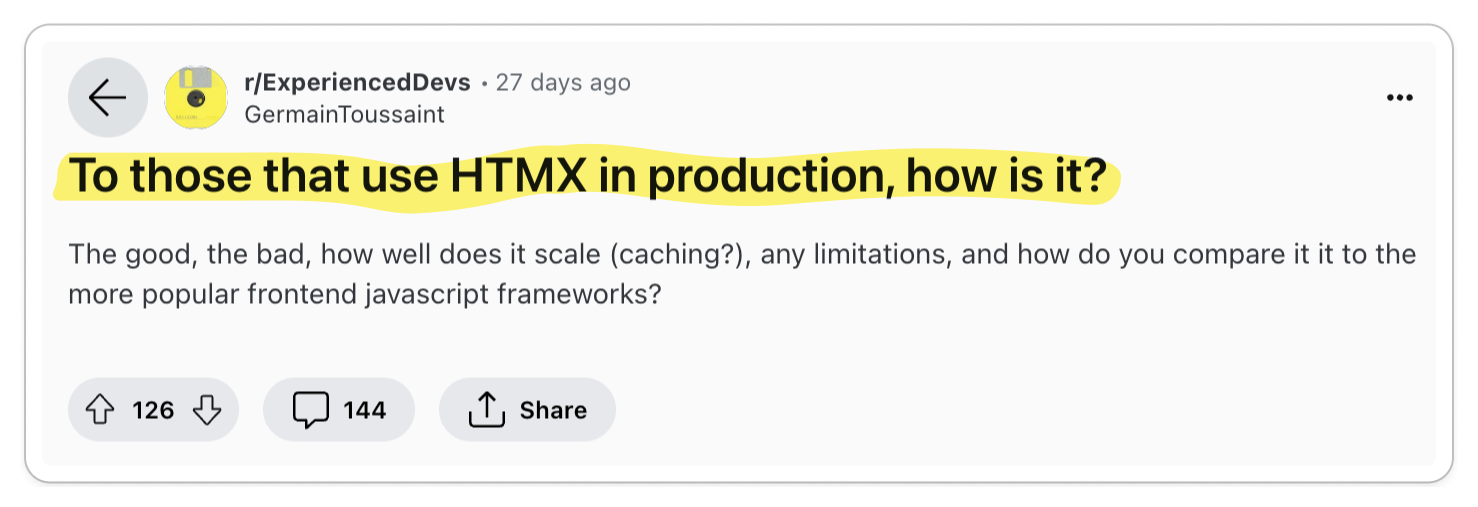
Task: Go back using the left arrow button
Action: pyautogui.click(x=107, y=98)
